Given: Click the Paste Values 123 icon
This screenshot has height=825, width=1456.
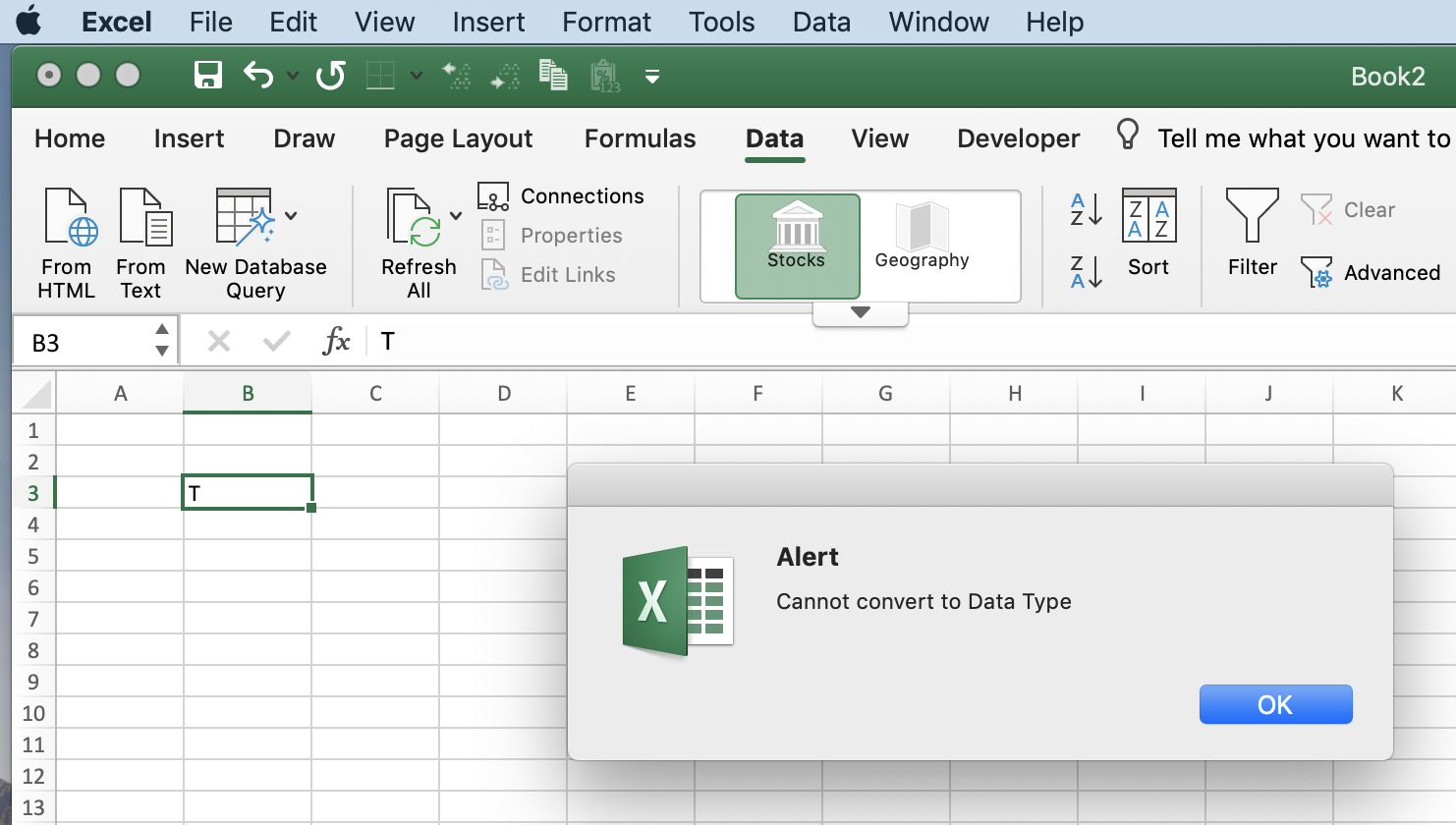Looking at the screenshot, I should (605, 76).
